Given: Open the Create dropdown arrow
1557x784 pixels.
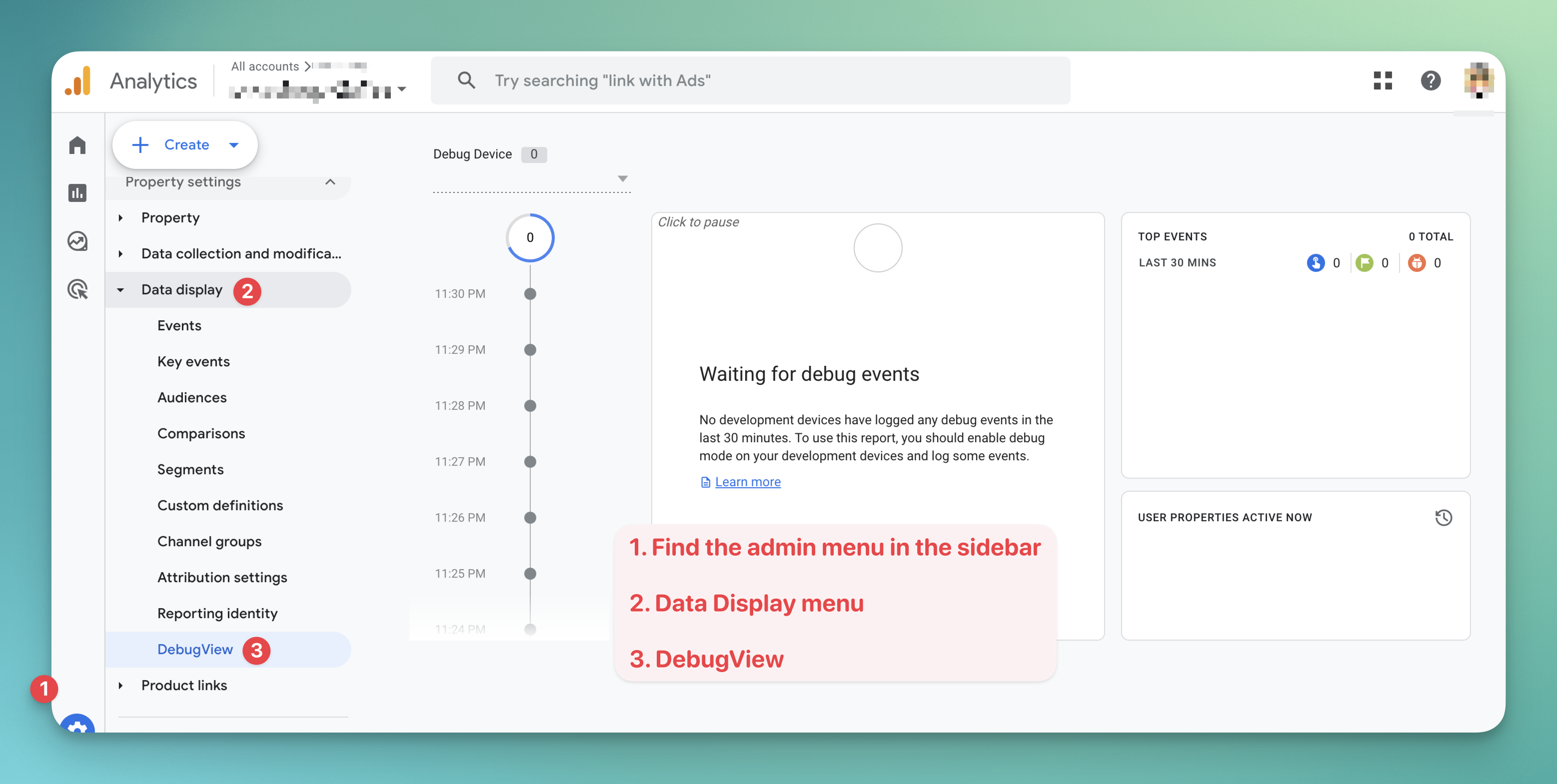Looking at the screenshot, I should click(234, 145).
